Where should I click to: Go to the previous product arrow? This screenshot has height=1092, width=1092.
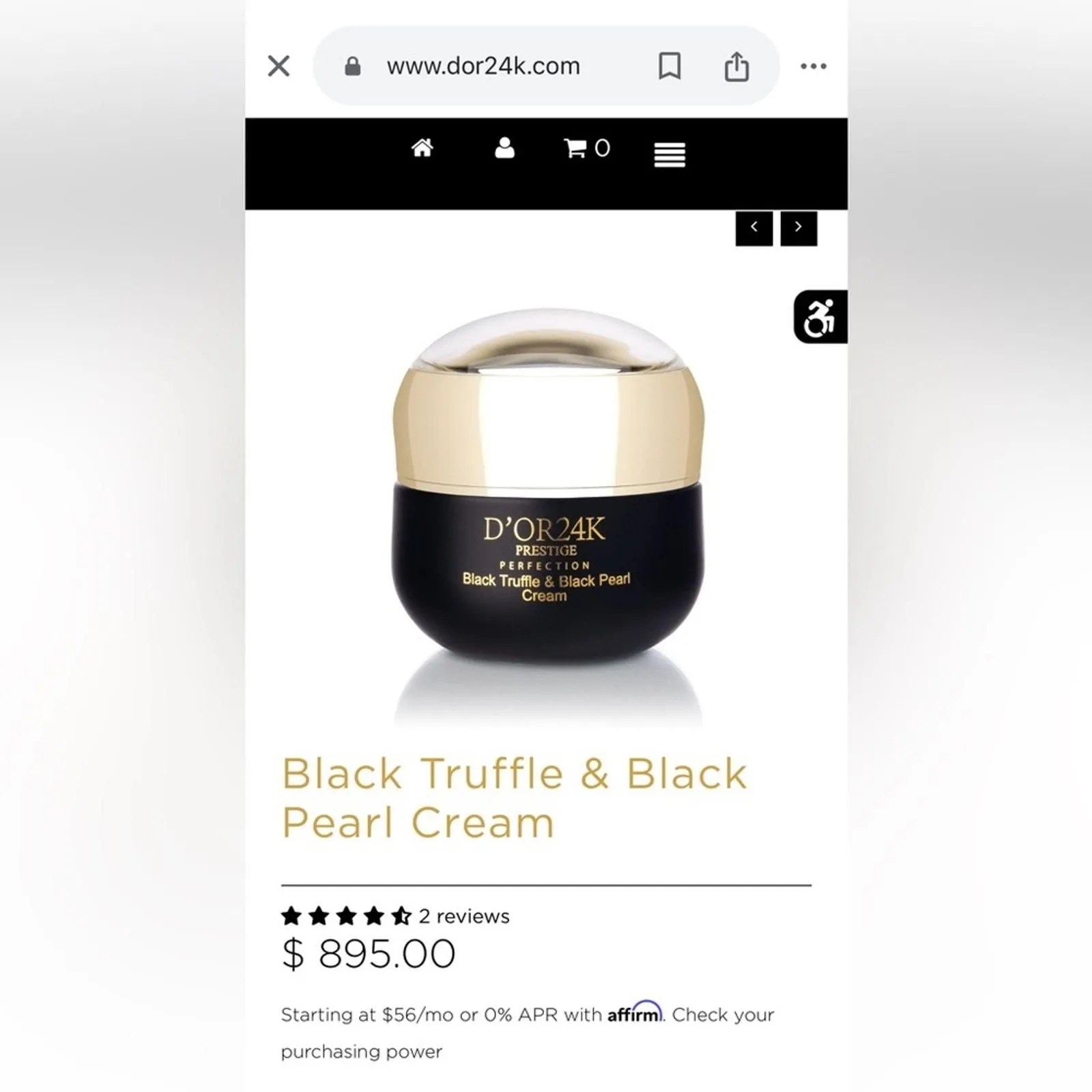(754, 228)
